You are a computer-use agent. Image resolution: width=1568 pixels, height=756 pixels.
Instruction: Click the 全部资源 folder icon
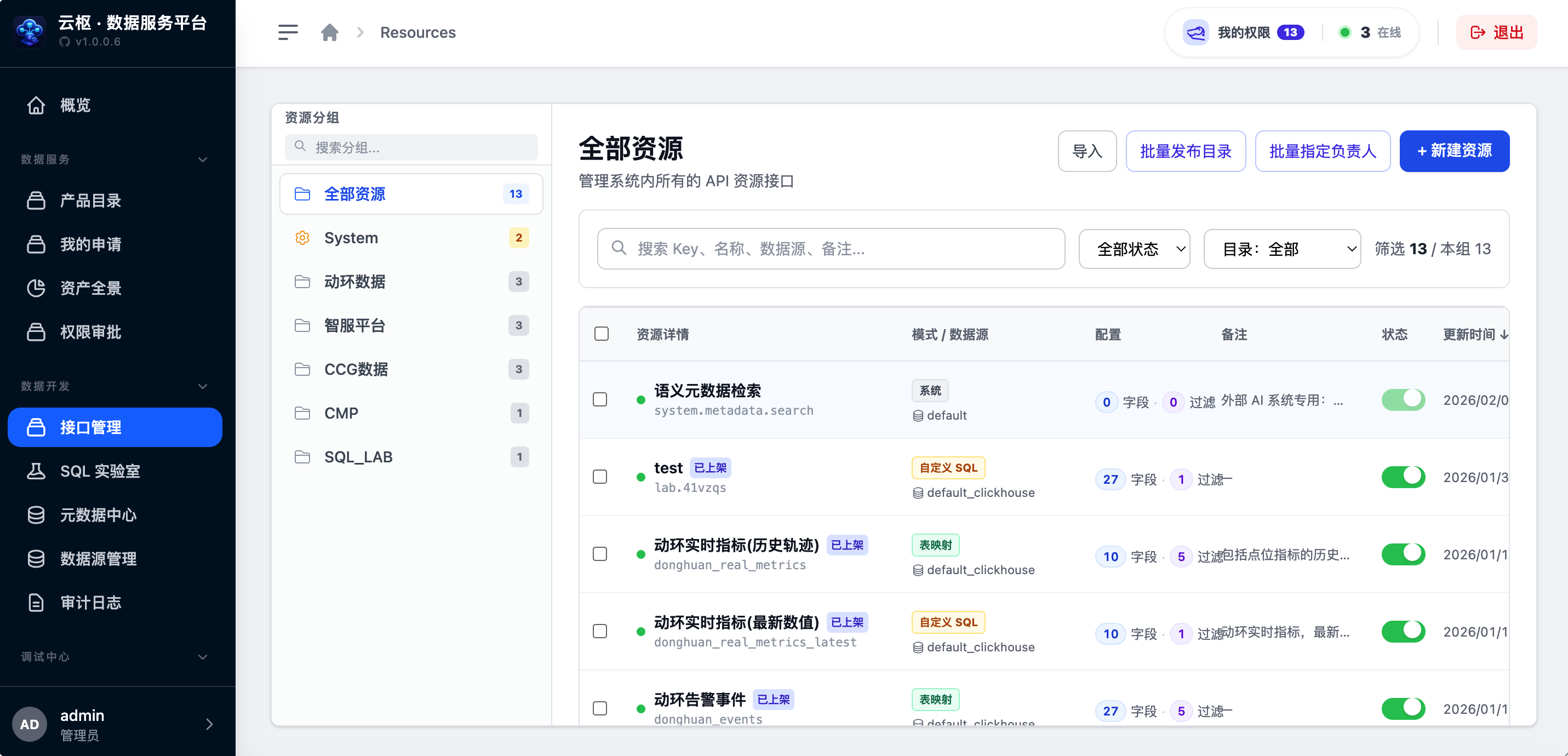click(302, 194)
